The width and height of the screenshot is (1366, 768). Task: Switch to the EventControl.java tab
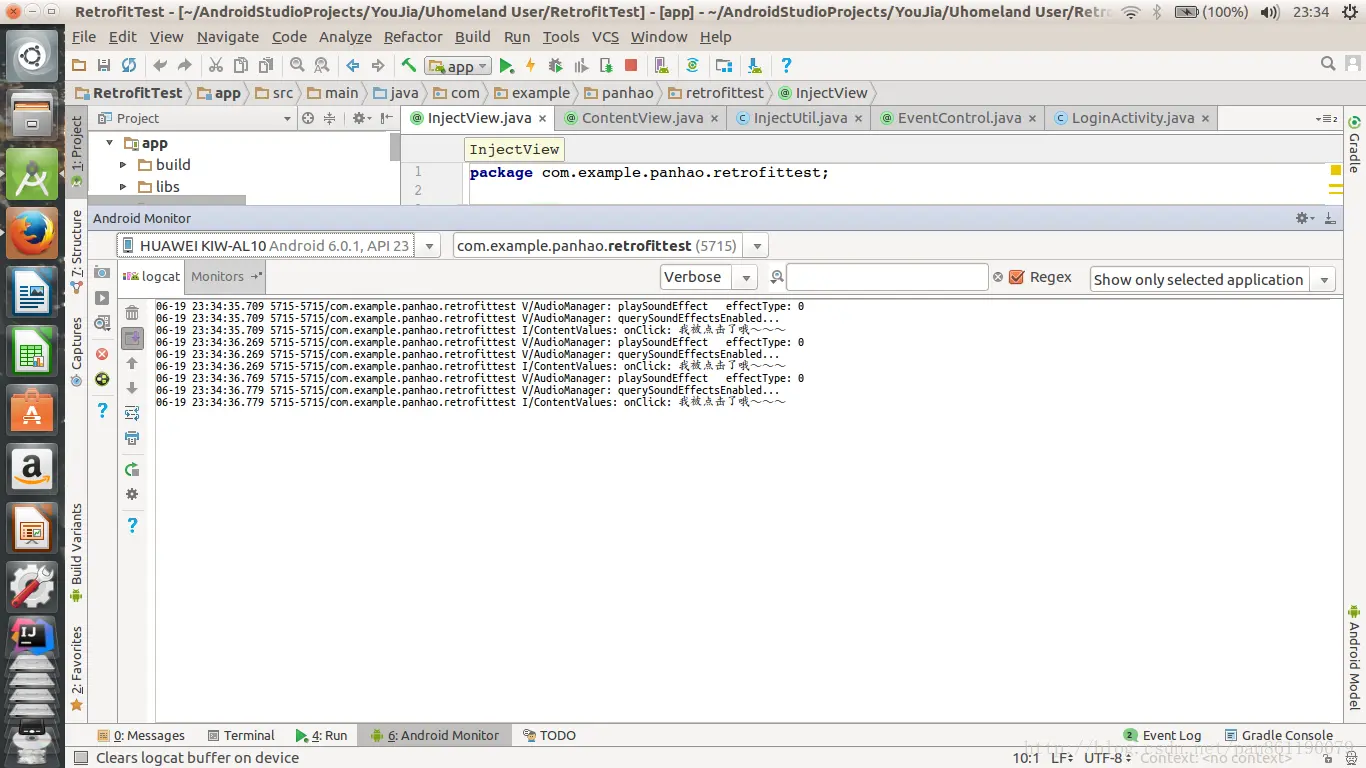[959, 118]
